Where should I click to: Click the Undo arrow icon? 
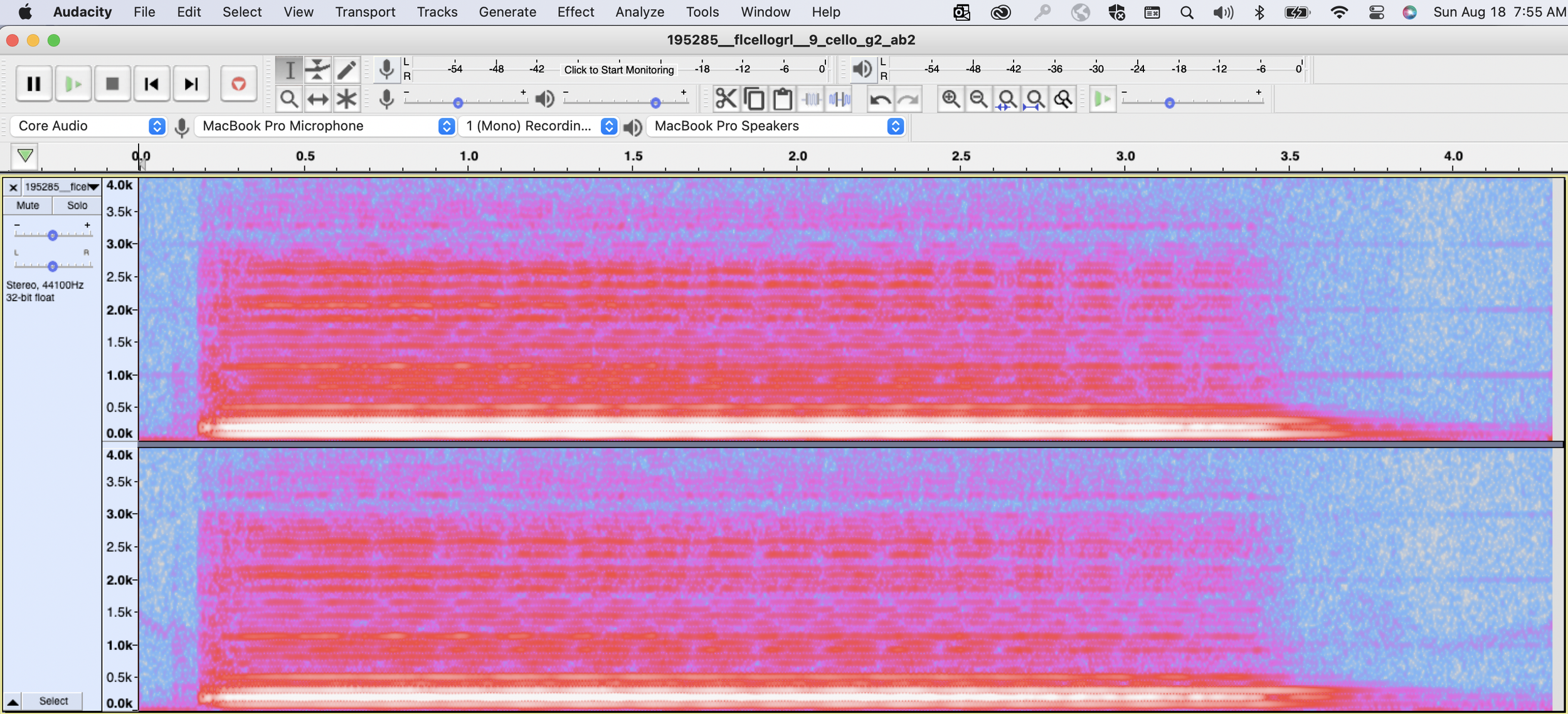tap(880, 99)
